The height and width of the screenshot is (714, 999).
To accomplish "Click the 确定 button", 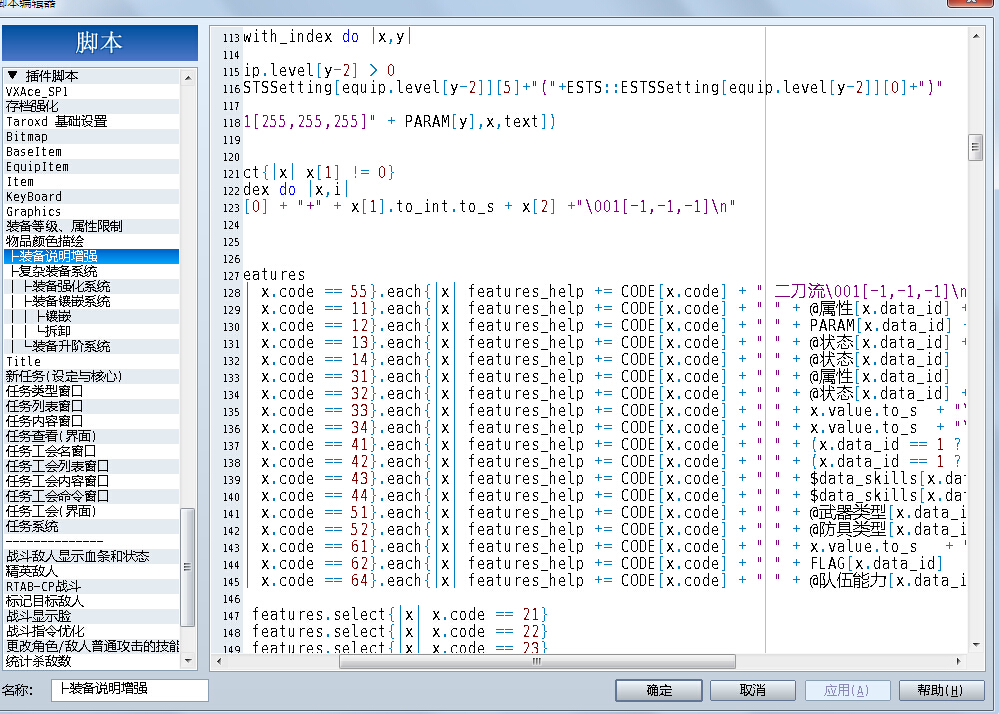I will [659, 690].
